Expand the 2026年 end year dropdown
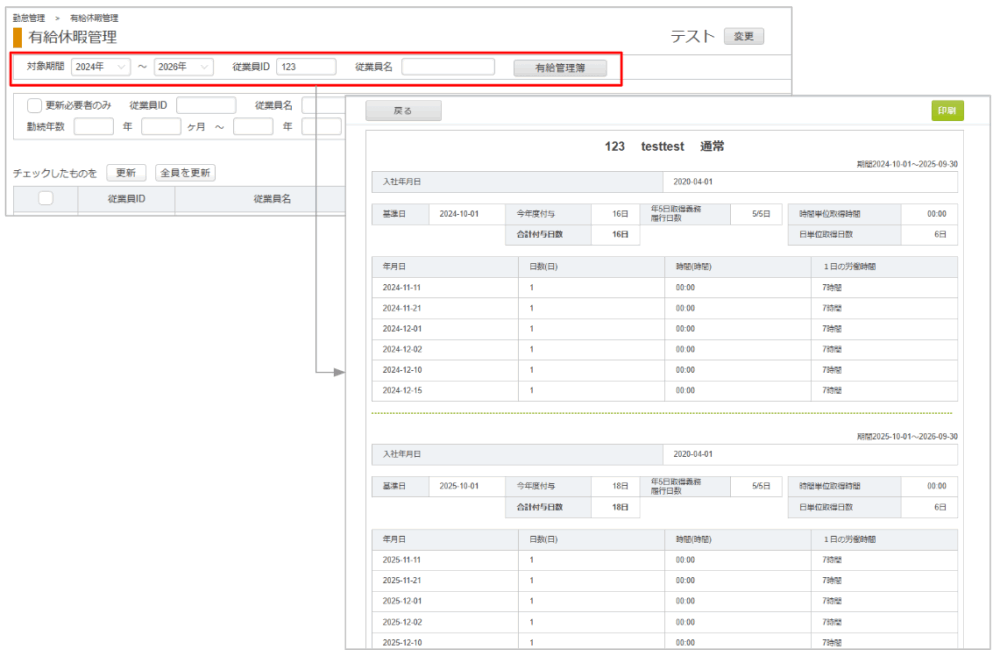 [183, 67]
